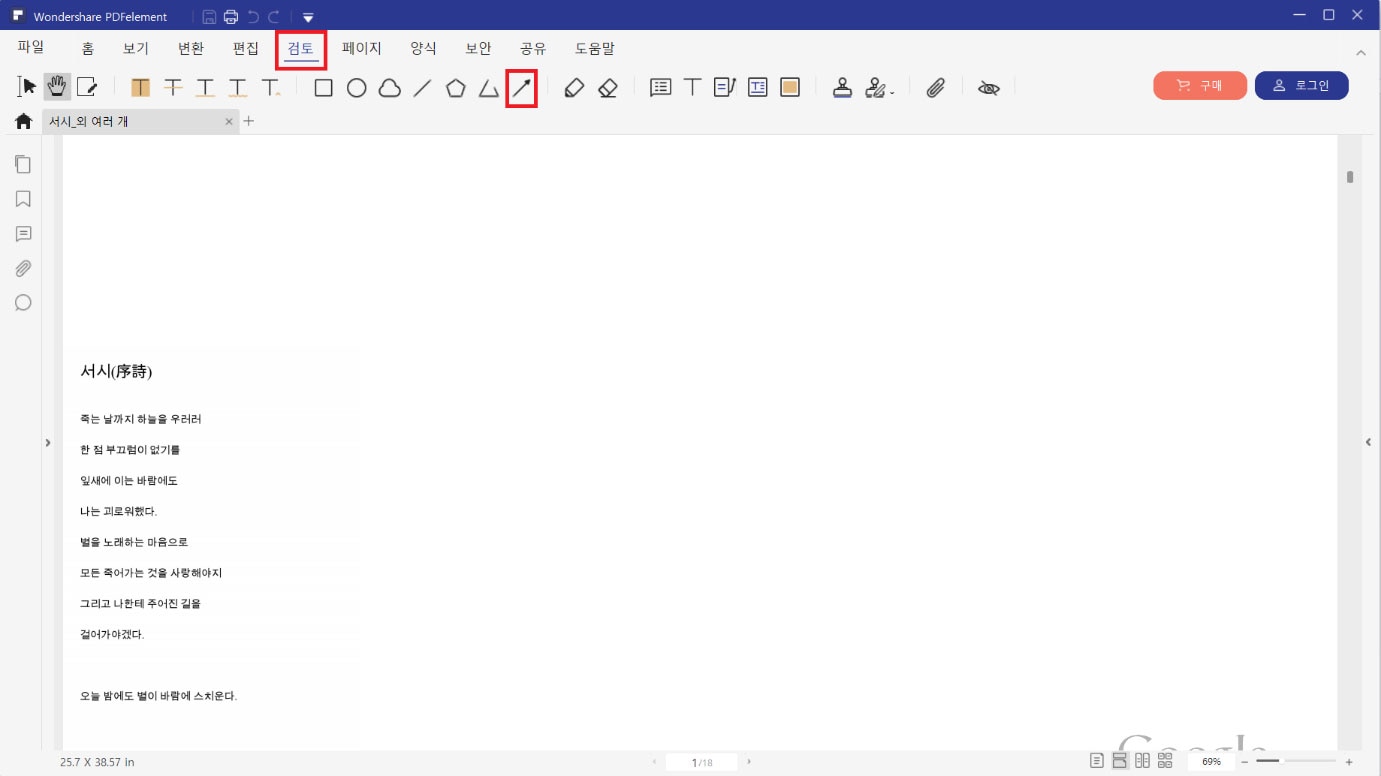
Task: Switch to the 공유 tab
Action: pyautogui.click(x=533, y=48)
